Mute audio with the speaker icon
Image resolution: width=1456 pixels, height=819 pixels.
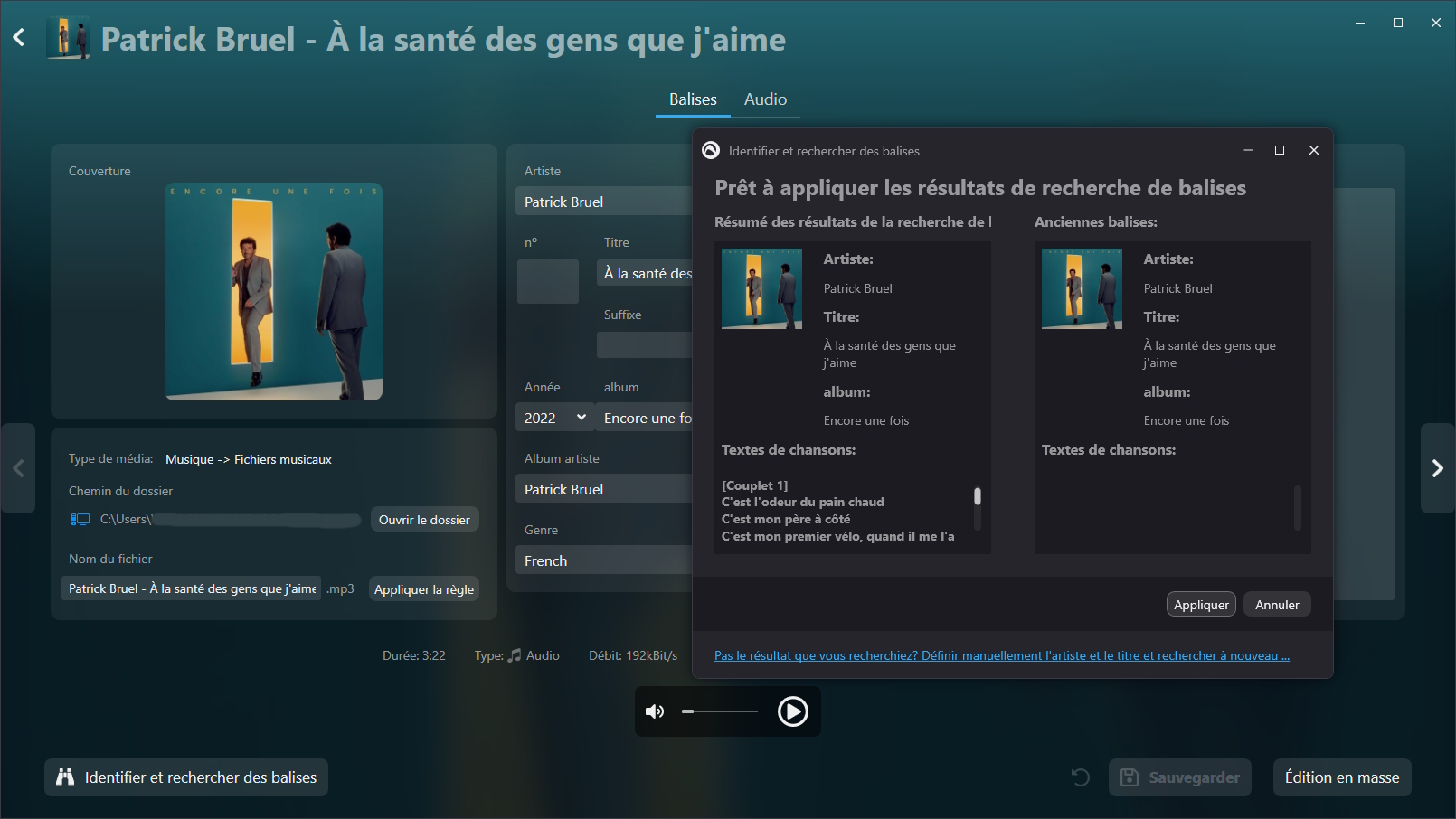(655, 711)
